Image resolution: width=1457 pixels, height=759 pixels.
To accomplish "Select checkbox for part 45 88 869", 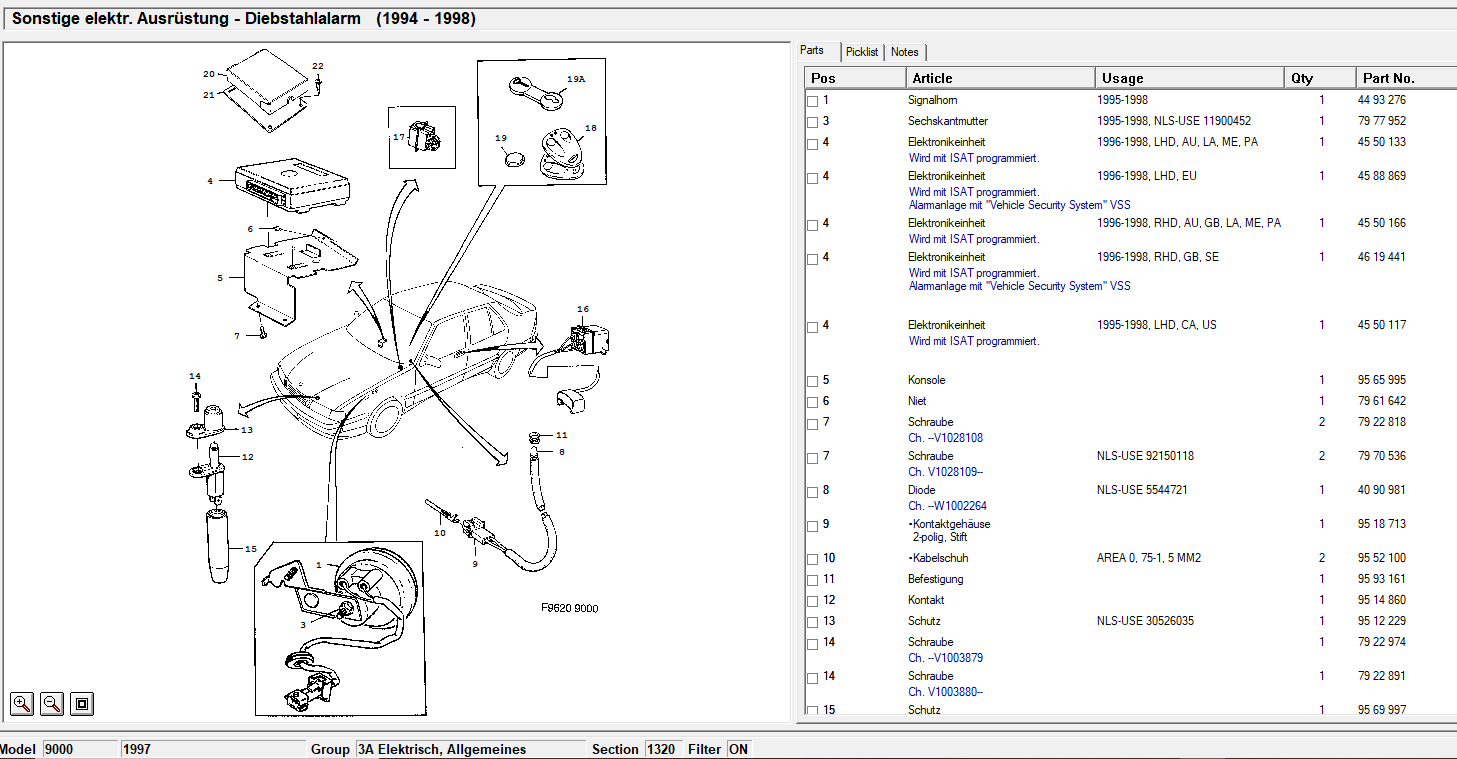I will click(x=813, y=177).
